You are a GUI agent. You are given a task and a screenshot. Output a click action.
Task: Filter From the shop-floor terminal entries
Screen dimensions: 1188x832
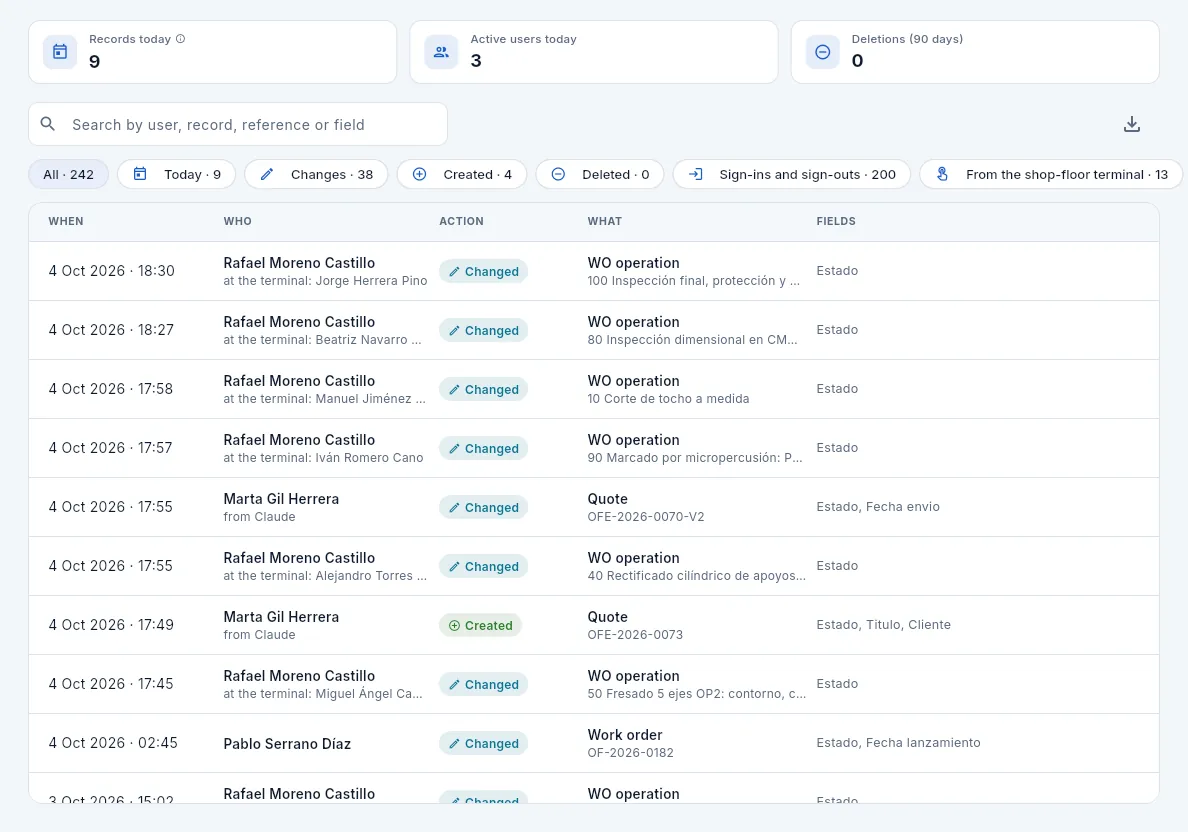(x=1051, y=174)
